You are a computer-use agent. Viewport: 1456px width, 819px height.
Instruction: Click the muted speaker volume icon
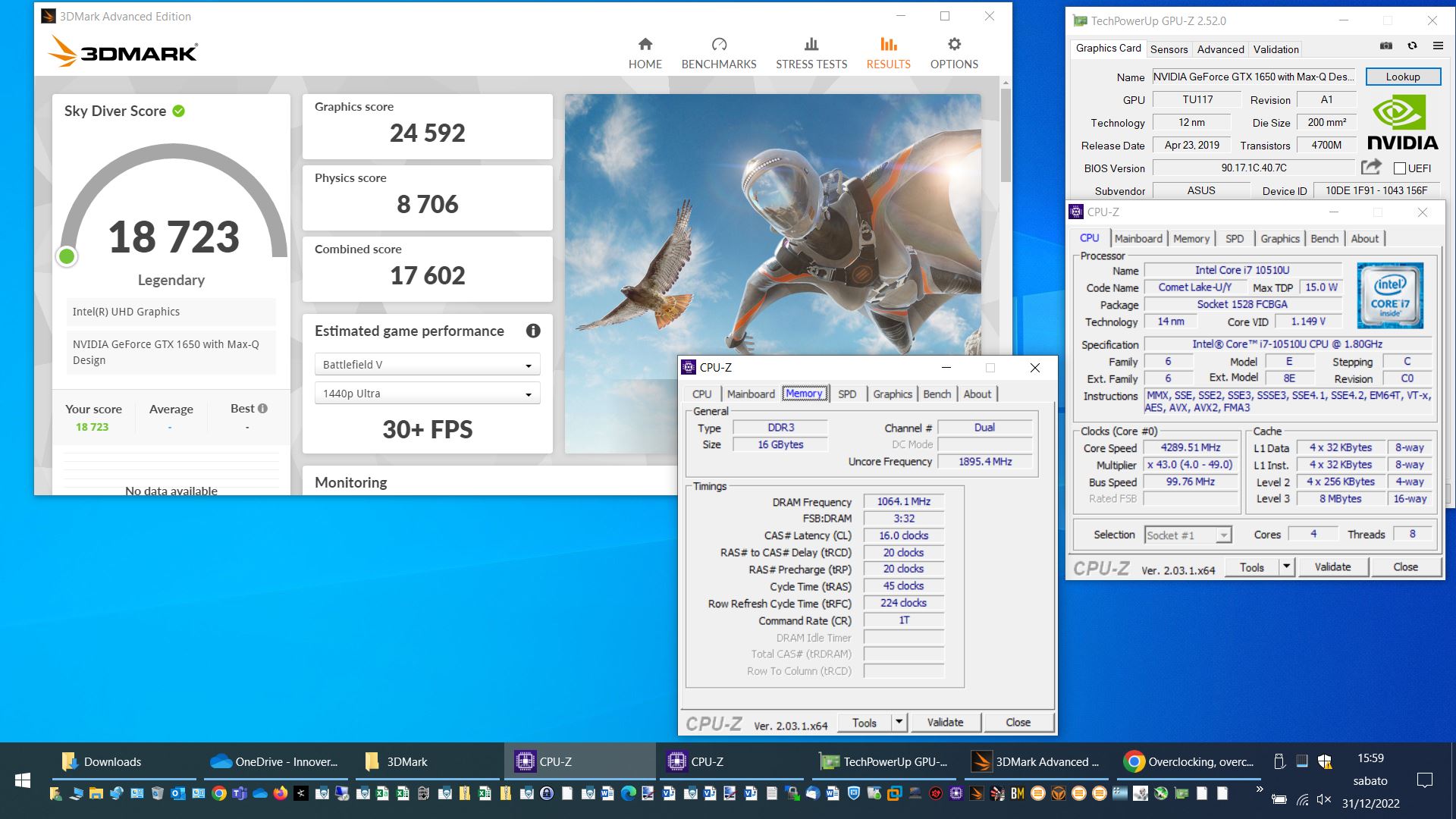tap(1324, 799)
